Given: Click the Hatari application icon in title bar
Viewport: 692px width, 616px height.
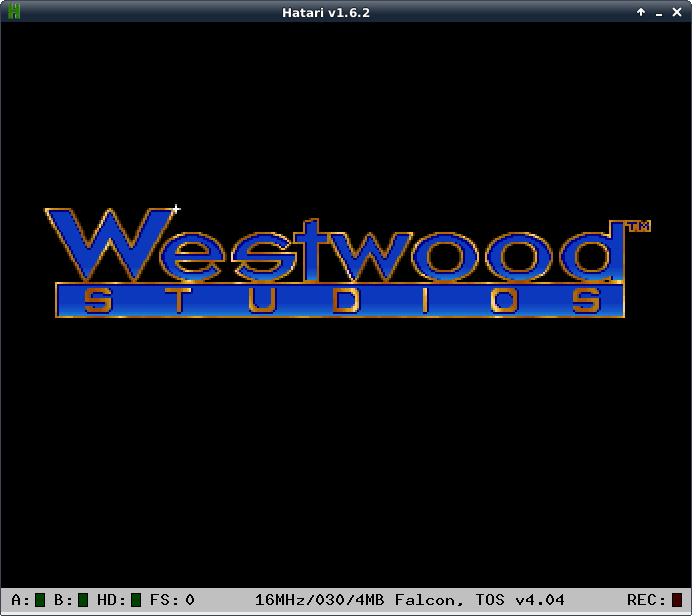Looking at the screenshot, I should [12, 12].
